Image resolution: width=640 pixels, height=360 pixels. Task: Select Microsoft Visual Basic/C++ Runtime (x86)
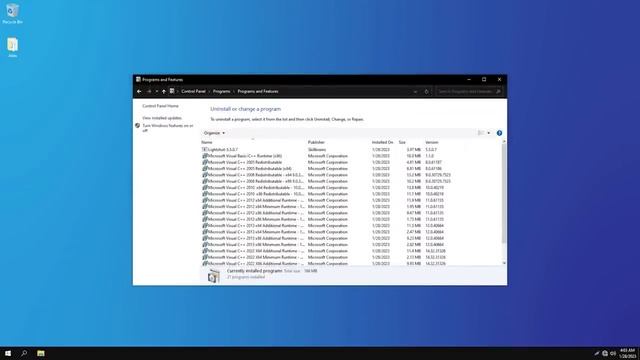(x=245, y=156)
